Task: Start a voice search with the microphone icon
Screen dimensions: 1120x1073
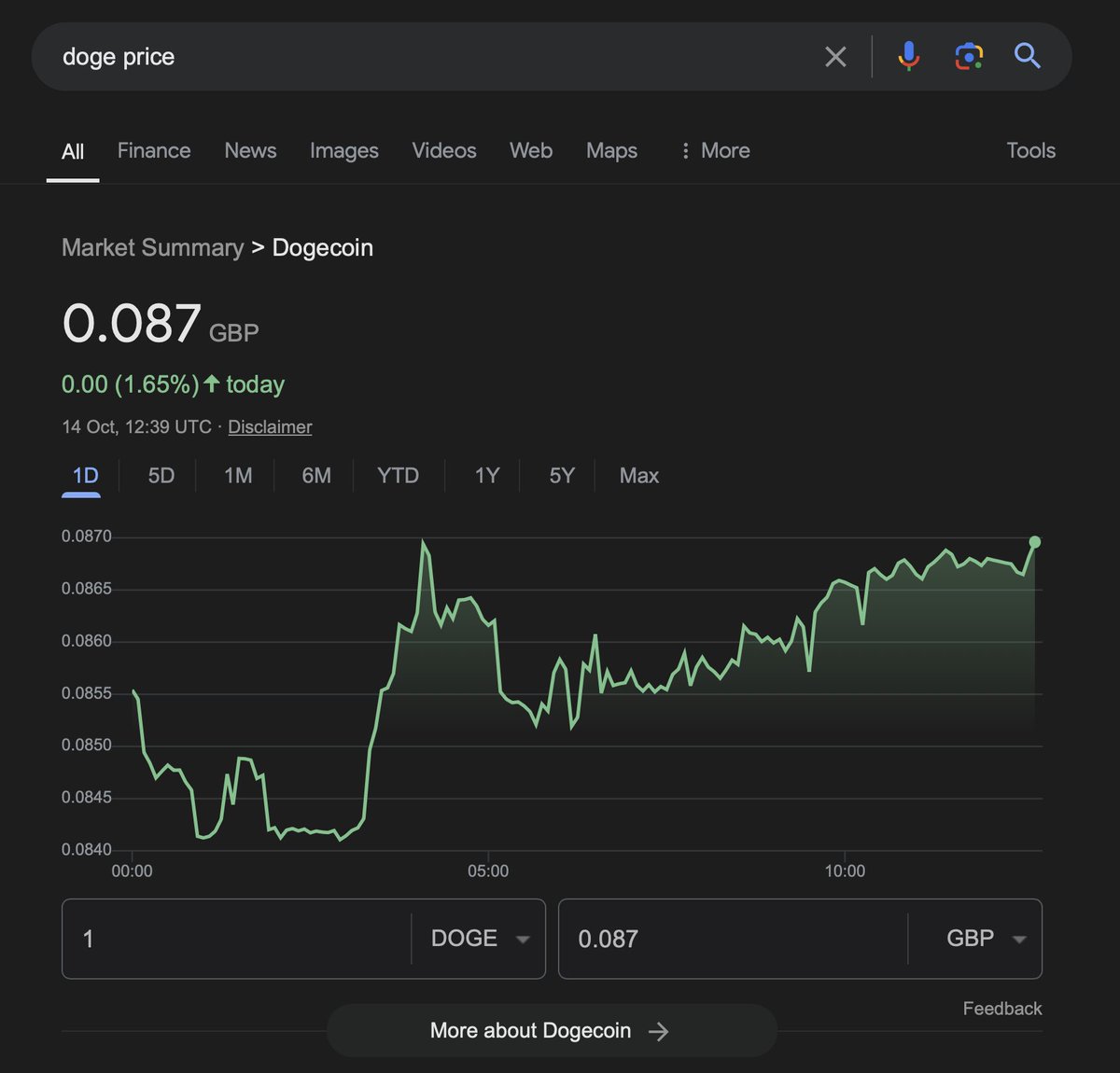Action: tap(907, 56)
